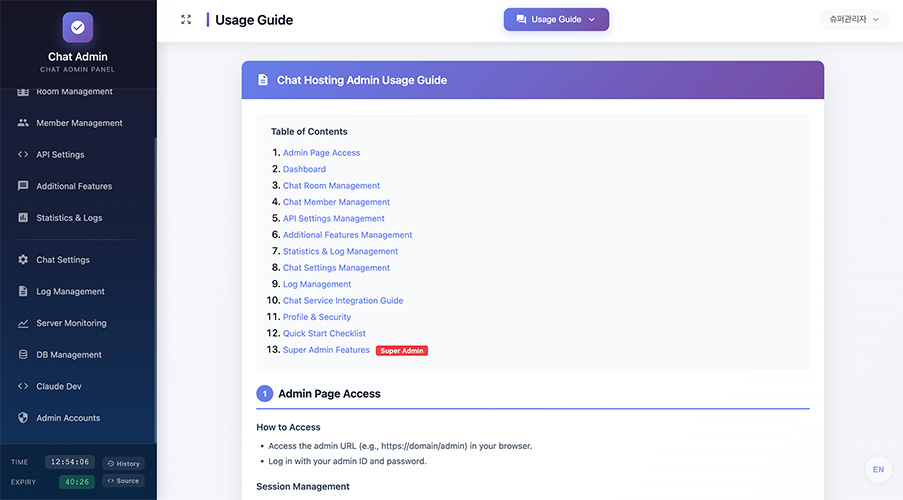Click the Additional Features chat bubble icon

[23, 186]
